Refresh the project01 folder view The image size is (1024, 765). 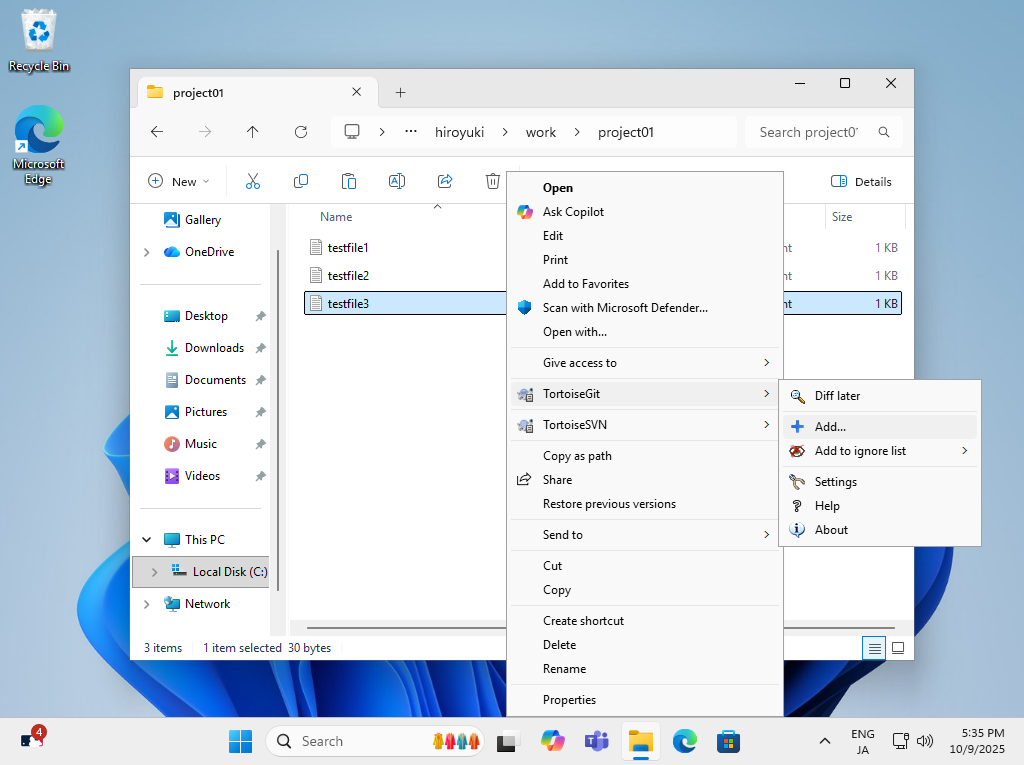301,132
